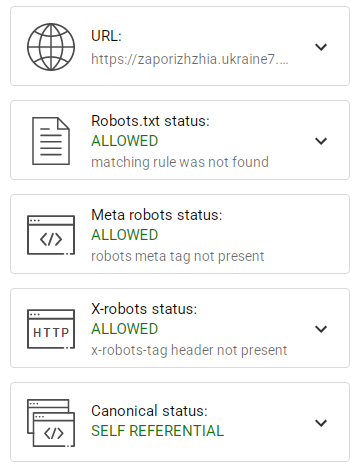Click "robots meta tag not present" text
363x473 pixels.
(178, 256)
